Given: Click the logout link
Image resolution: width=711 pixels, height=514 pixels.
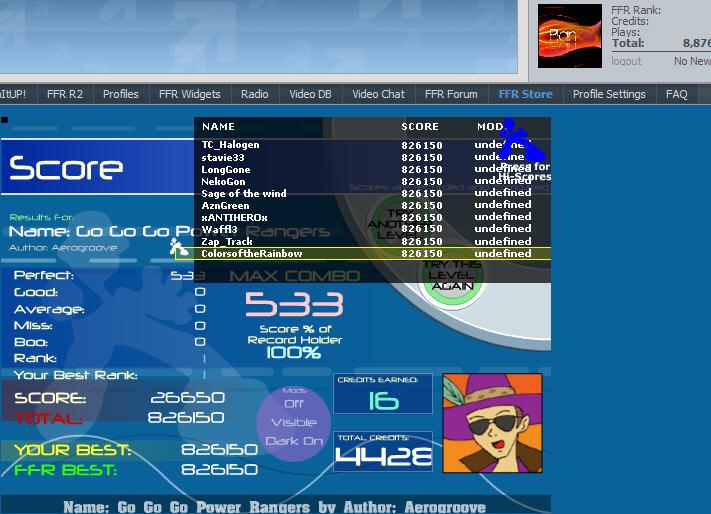Looking at the screenshot, I should [x=626, y=61].
